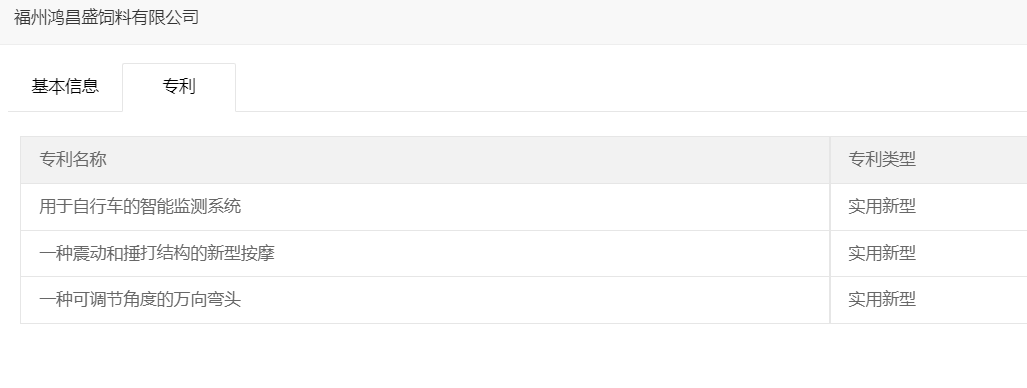Click 实用新型 in the massage patent row

[x=882, y=253]
